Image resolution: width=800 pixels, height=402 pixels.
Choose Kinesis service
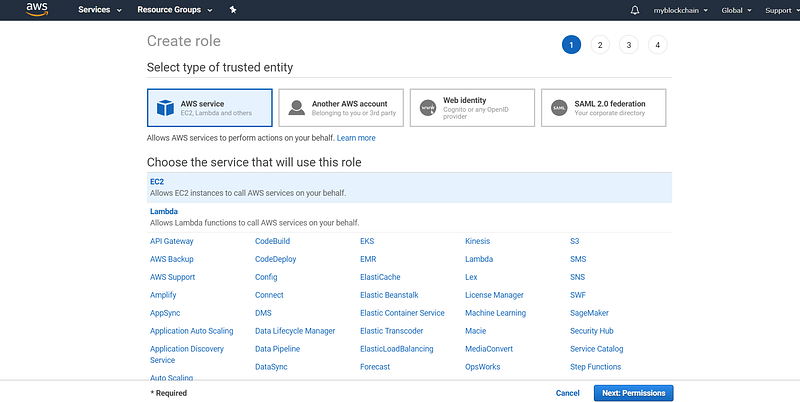(x=478, y=241)
